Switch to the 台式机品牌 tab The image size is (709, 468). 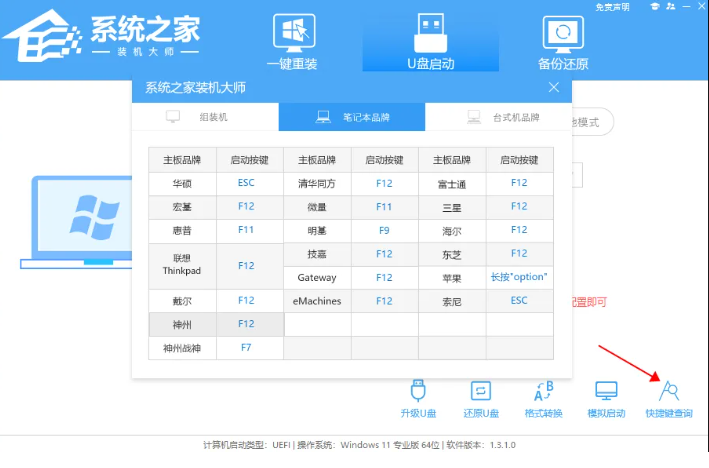coord(498,117)
